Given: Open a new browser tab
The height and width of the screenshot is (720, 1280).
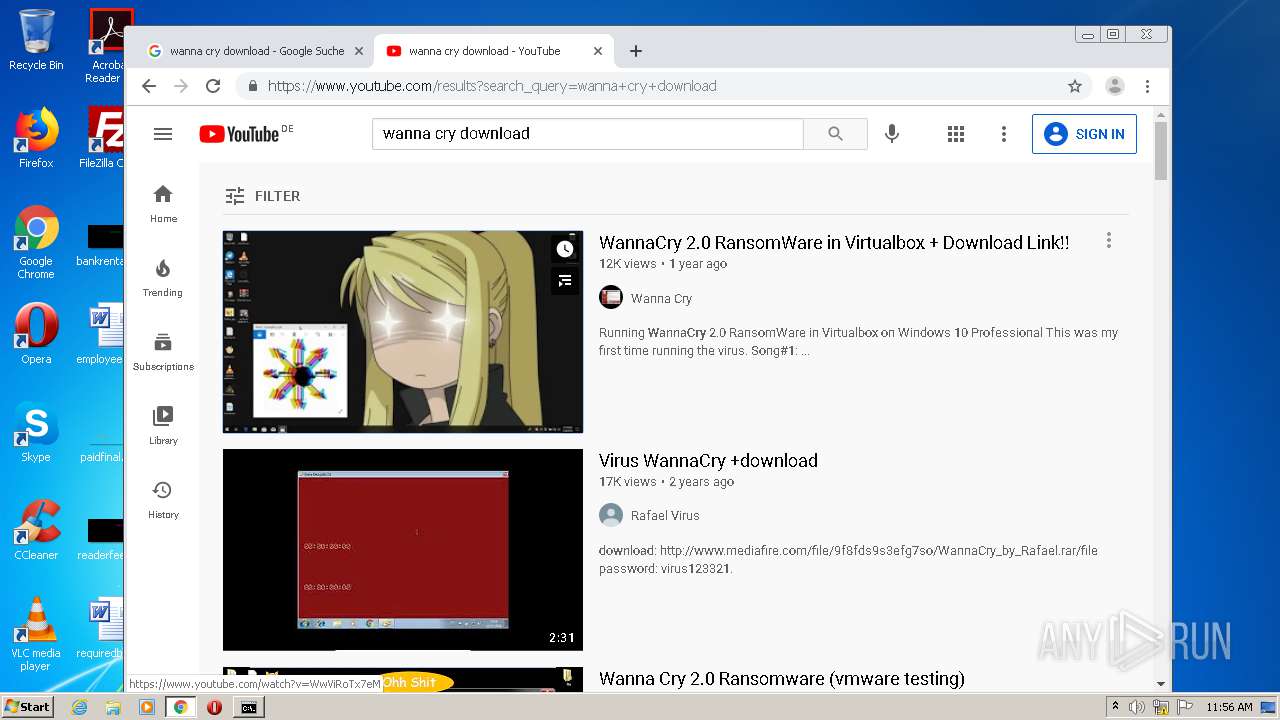Looking at the screenshot, I should tap(635, 51).
